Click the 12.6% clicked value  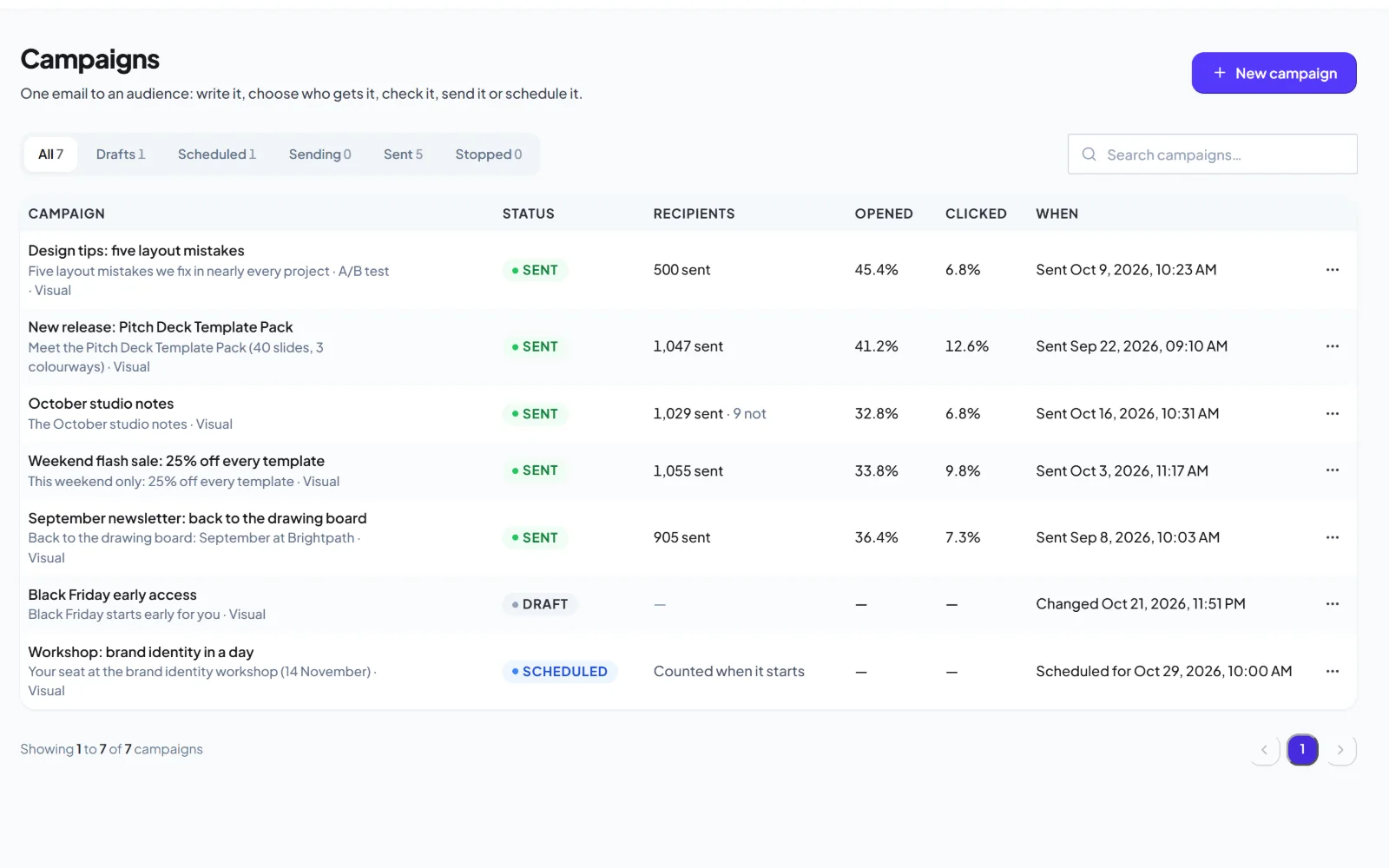click(x=966, y=346)
